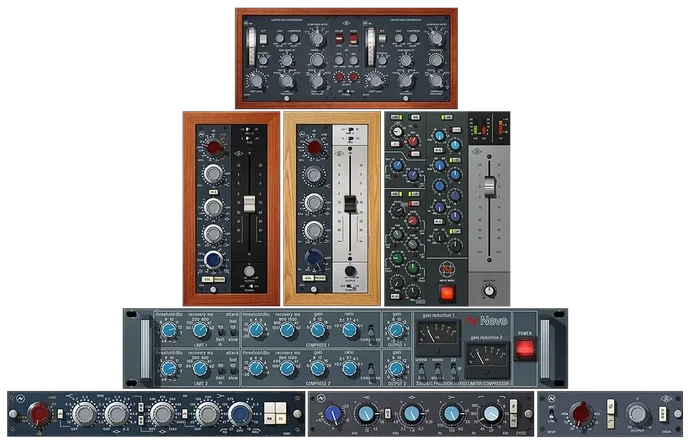The height and width of the screenshot is (444, 691).
Task: Adjust output knob under the 88RS fader
Action: click(x=489, y=291)
